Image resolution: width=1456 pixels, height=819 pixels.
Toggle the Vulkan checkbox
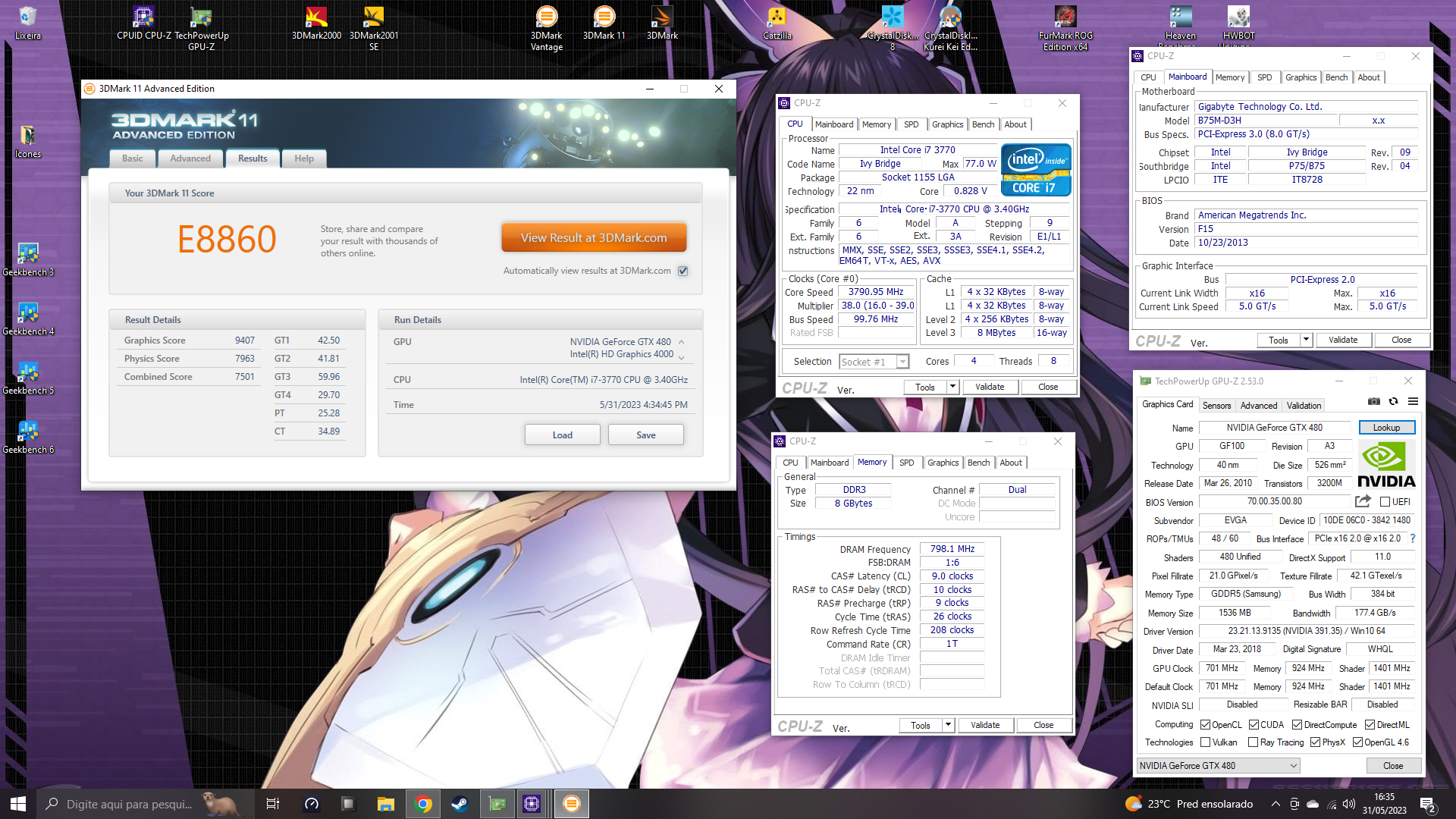1205,742
